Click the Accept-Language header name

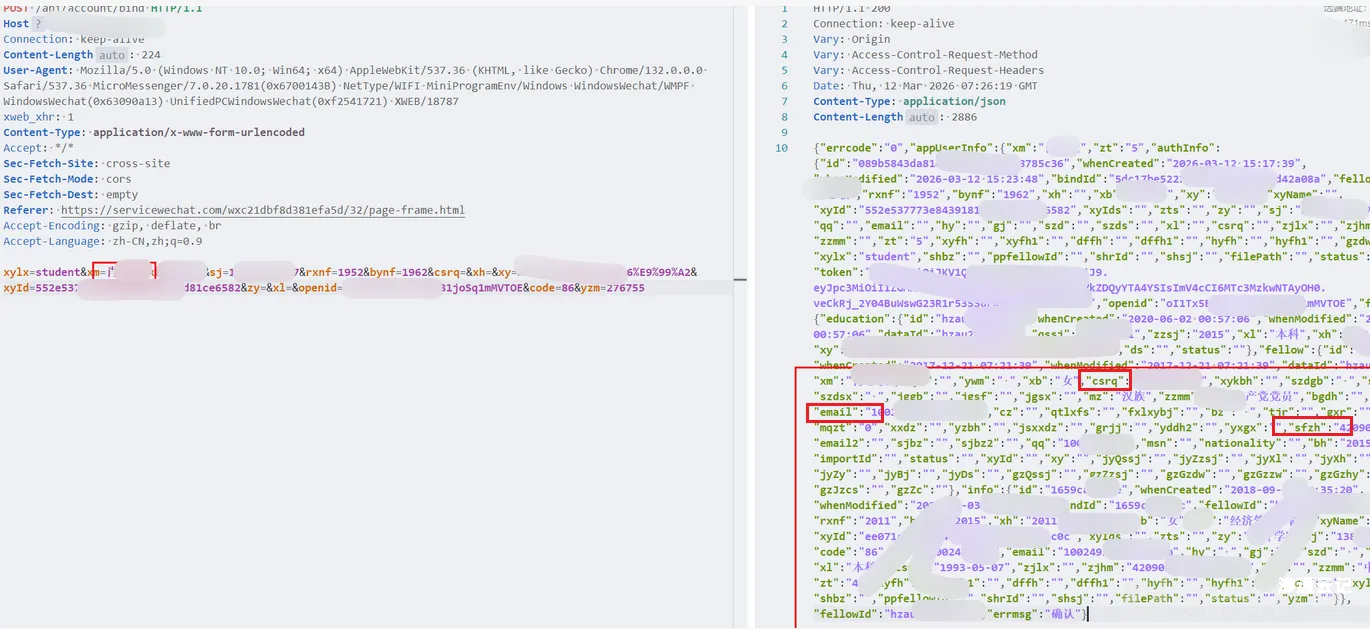click(49, 241)
